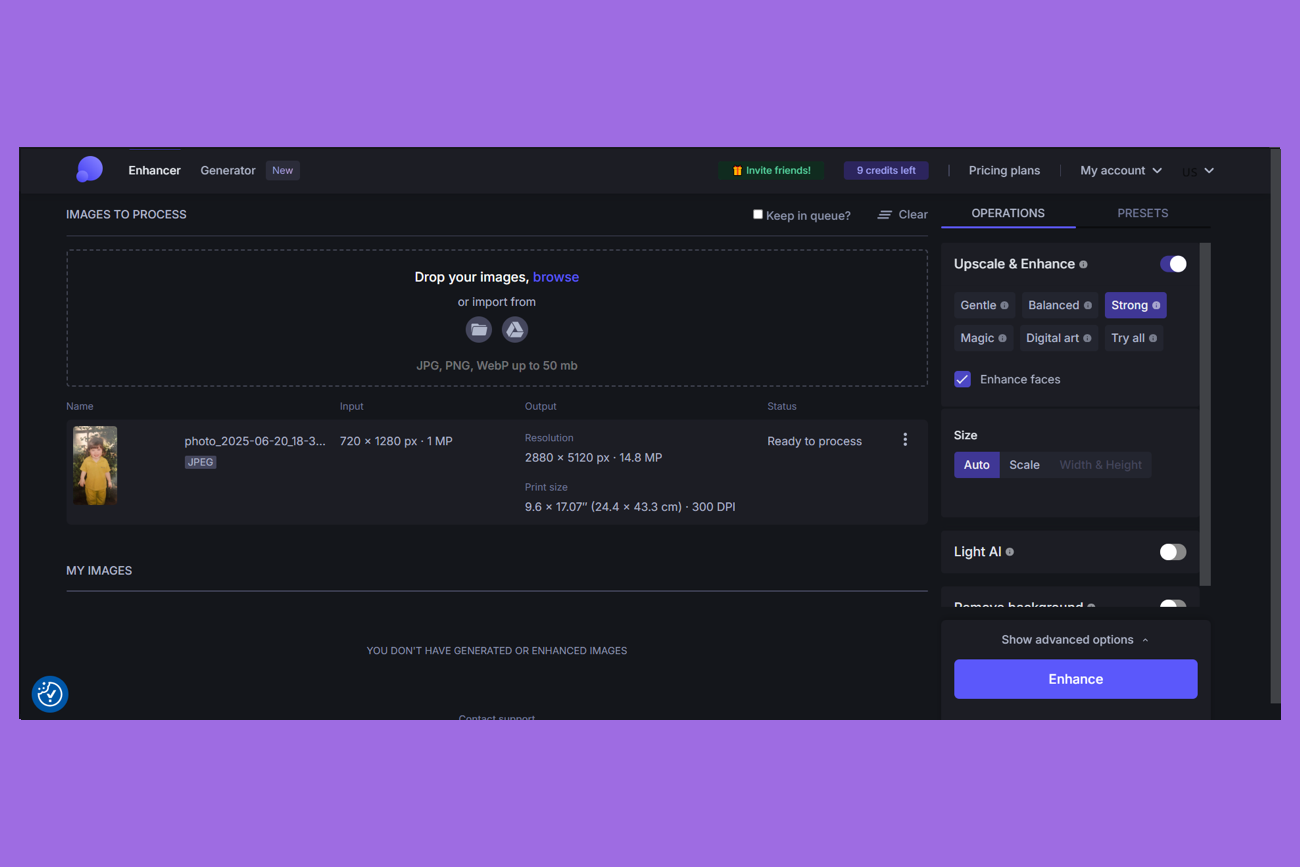Image resolution: width=1300 pixels, height=867 pixels.
Task: Uncheck the Enhance faces checkbox
Action: pos(962,379)
